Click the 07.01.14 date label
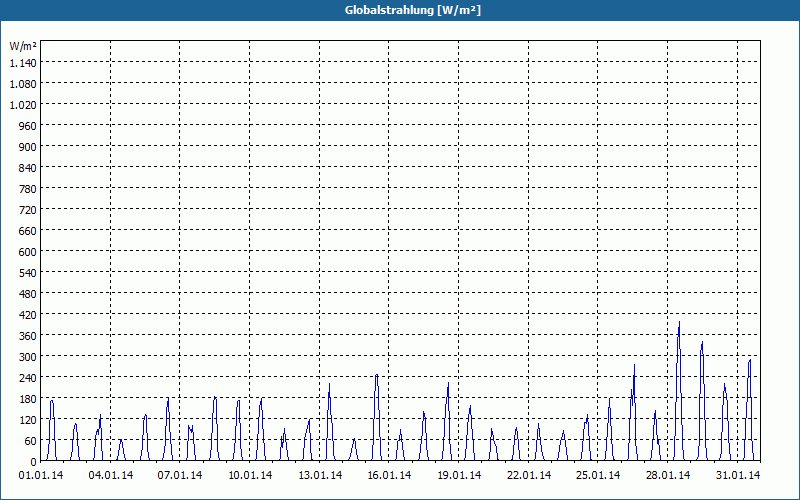The width and height of the screenshot is (800, 500). point(180,475)
